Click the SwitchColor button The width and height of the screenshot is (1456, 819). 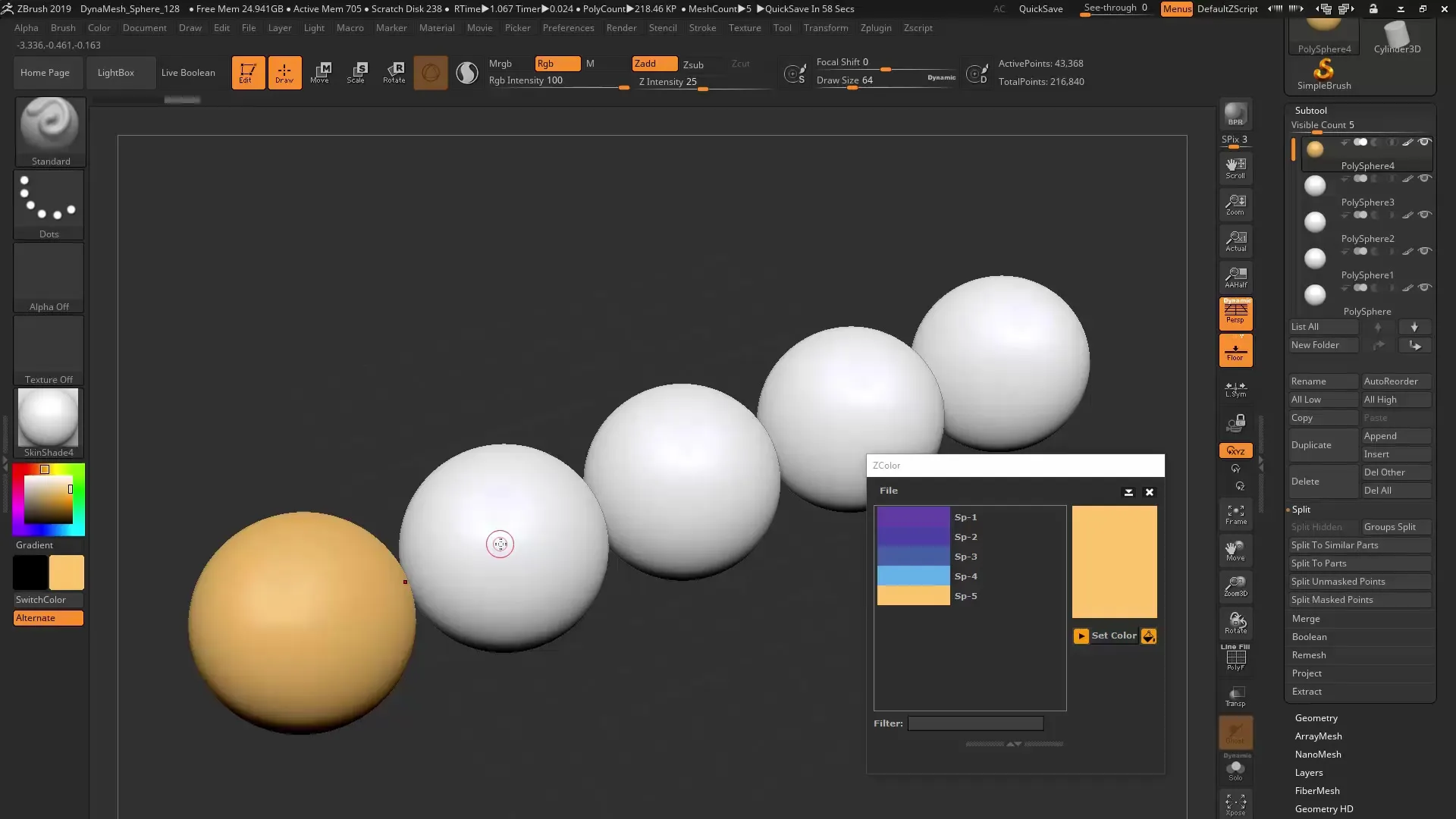48,600
